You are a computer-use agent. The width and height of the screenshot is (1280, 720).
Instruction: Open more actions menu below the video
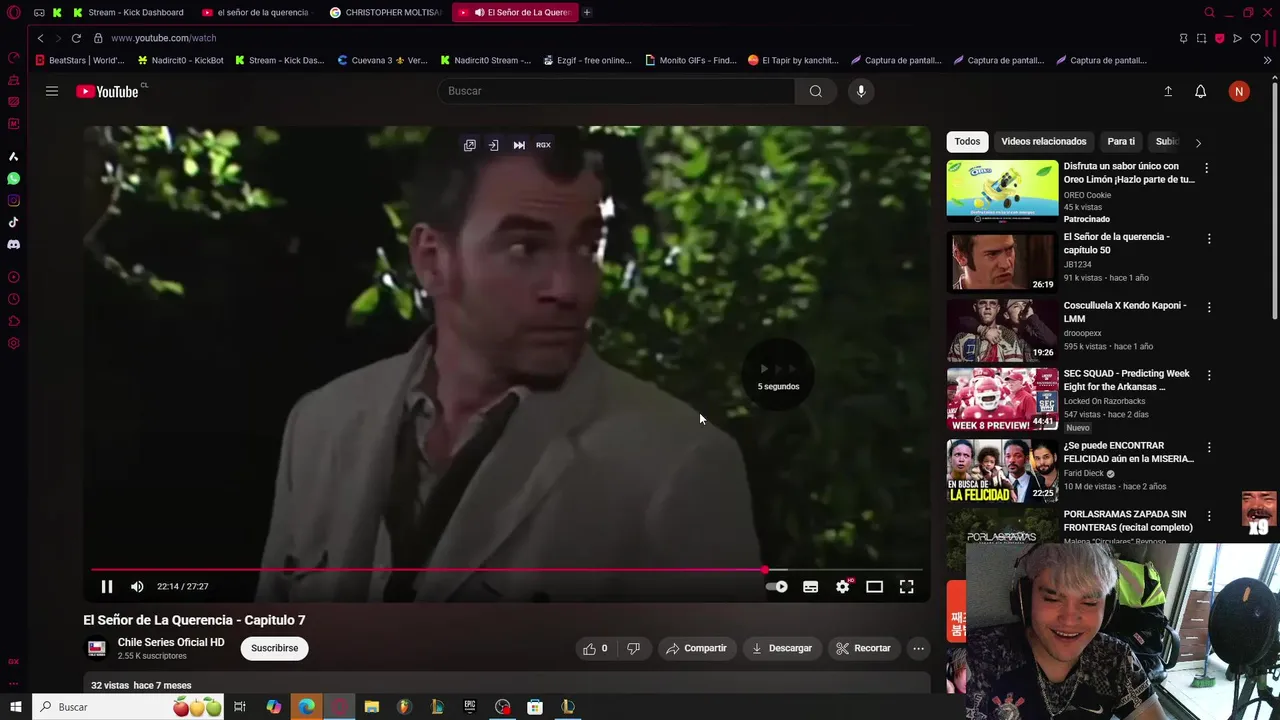pos(918,648)
